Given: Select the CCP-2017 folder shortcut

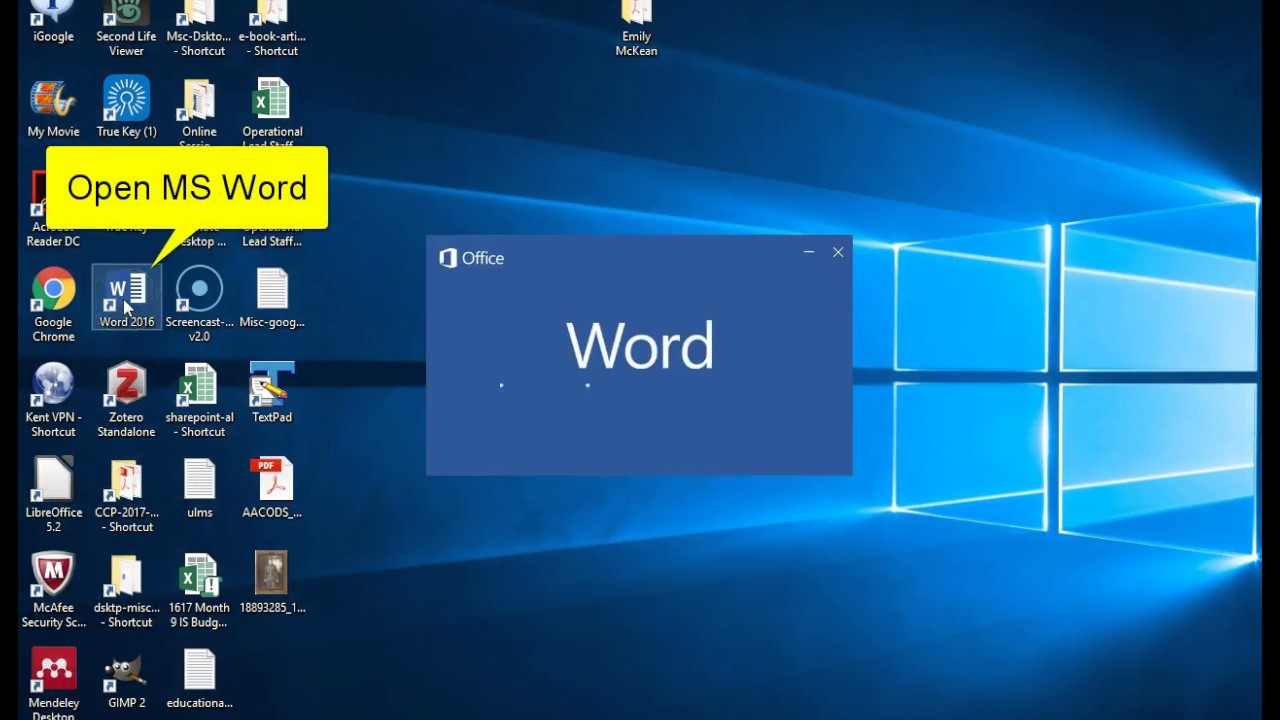Looking at the screenshot, I should (126, 495).
